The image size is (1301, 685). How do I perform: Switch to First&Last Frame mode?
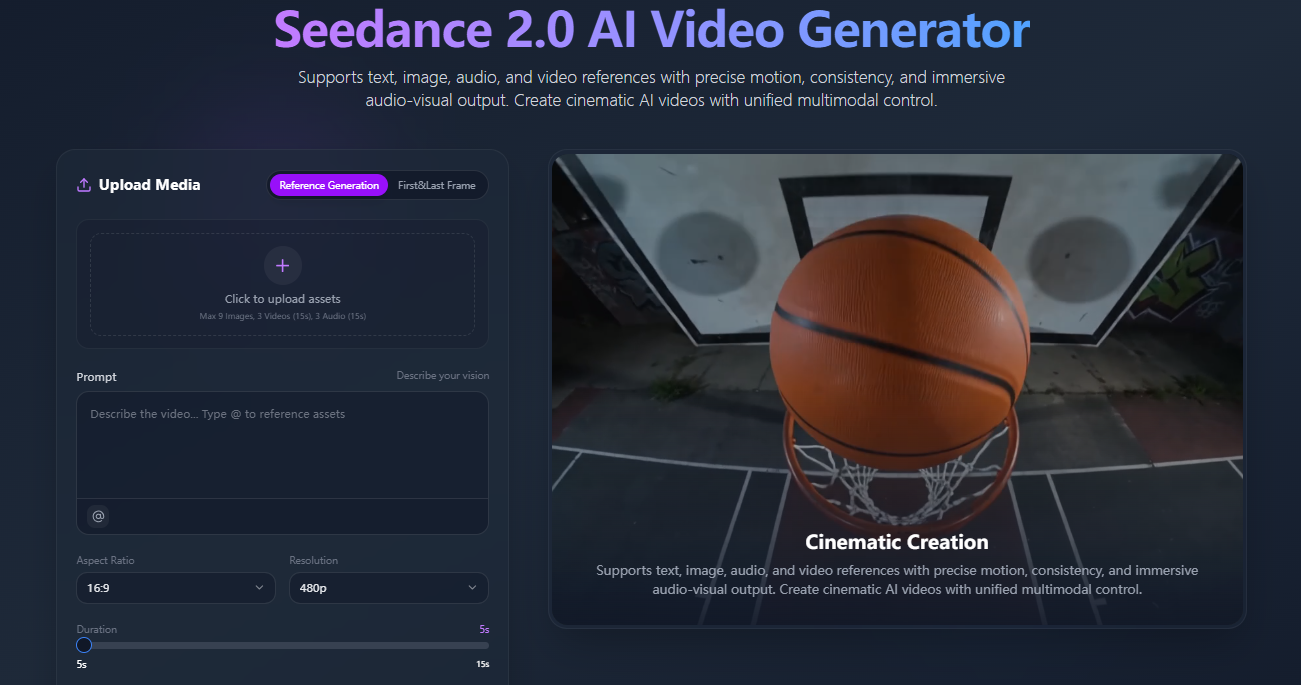[437, 185]
